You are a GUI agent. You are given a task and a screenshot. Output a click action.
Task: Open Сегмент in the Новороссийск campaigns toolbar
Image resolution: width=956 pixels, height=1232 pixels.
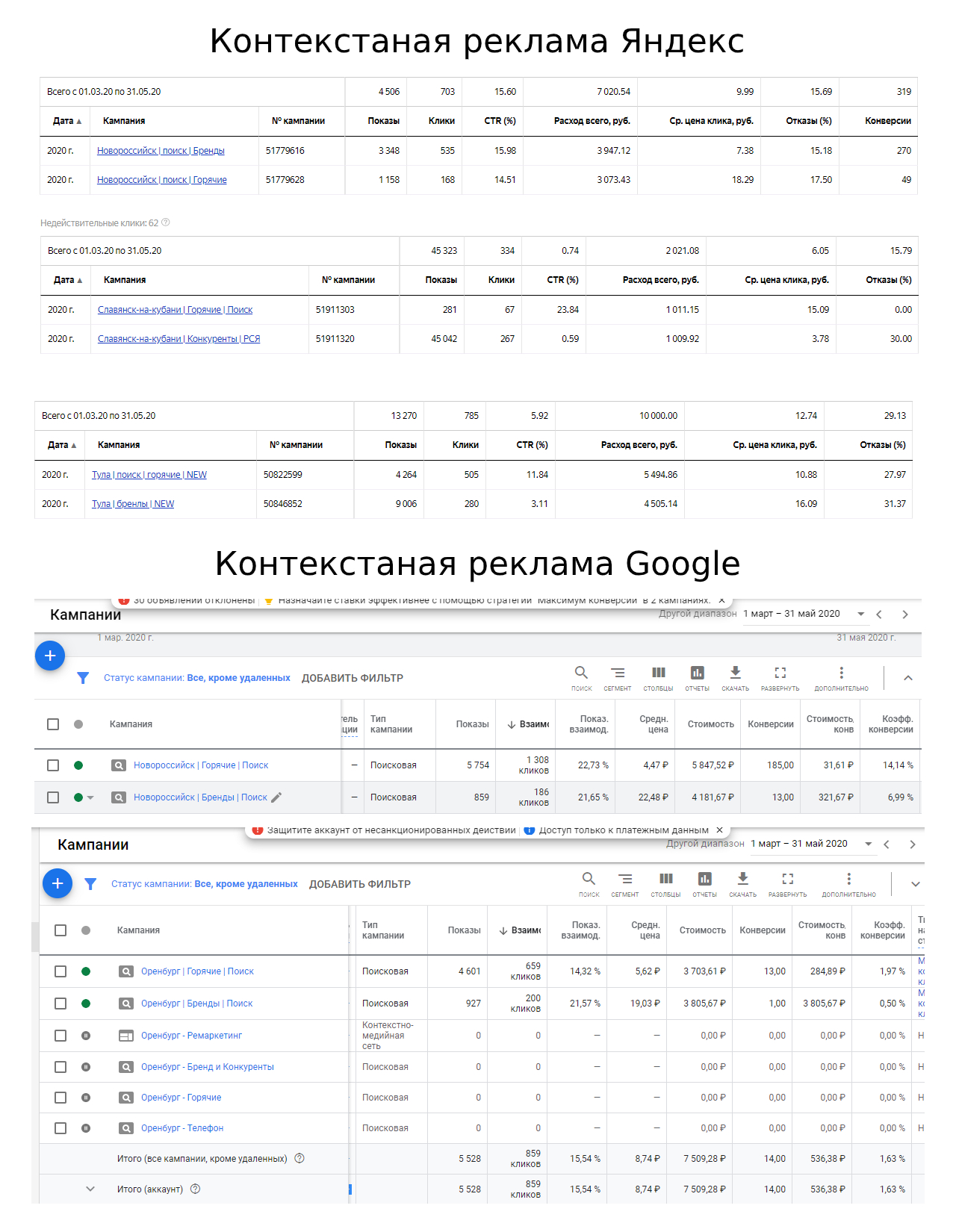(618, 677)
